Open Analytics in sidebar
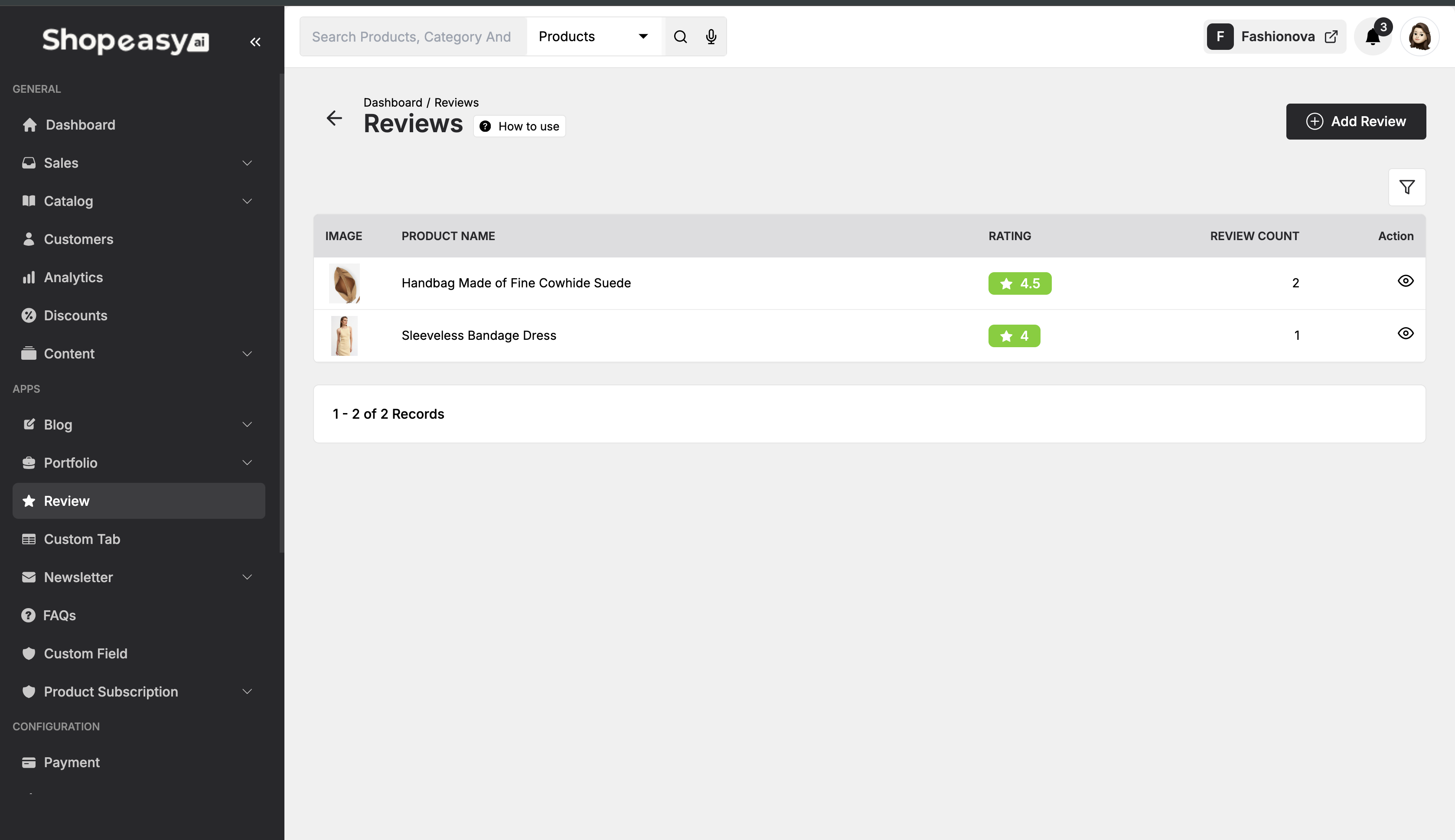The image size is (1455, 840). point(73,277)
